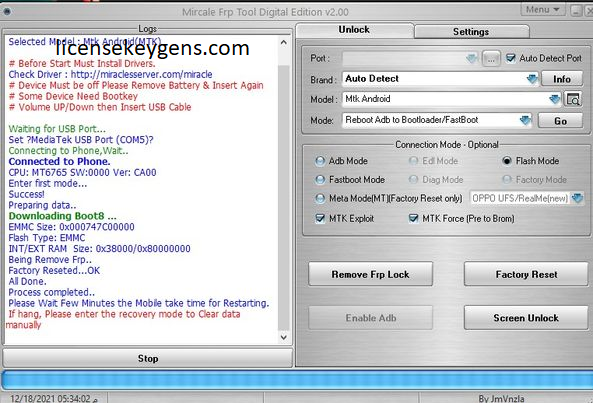Click the 'Factory Reseted...OK' log line
This screenshot has width=593, height=403.
click(x=54, y=270)
